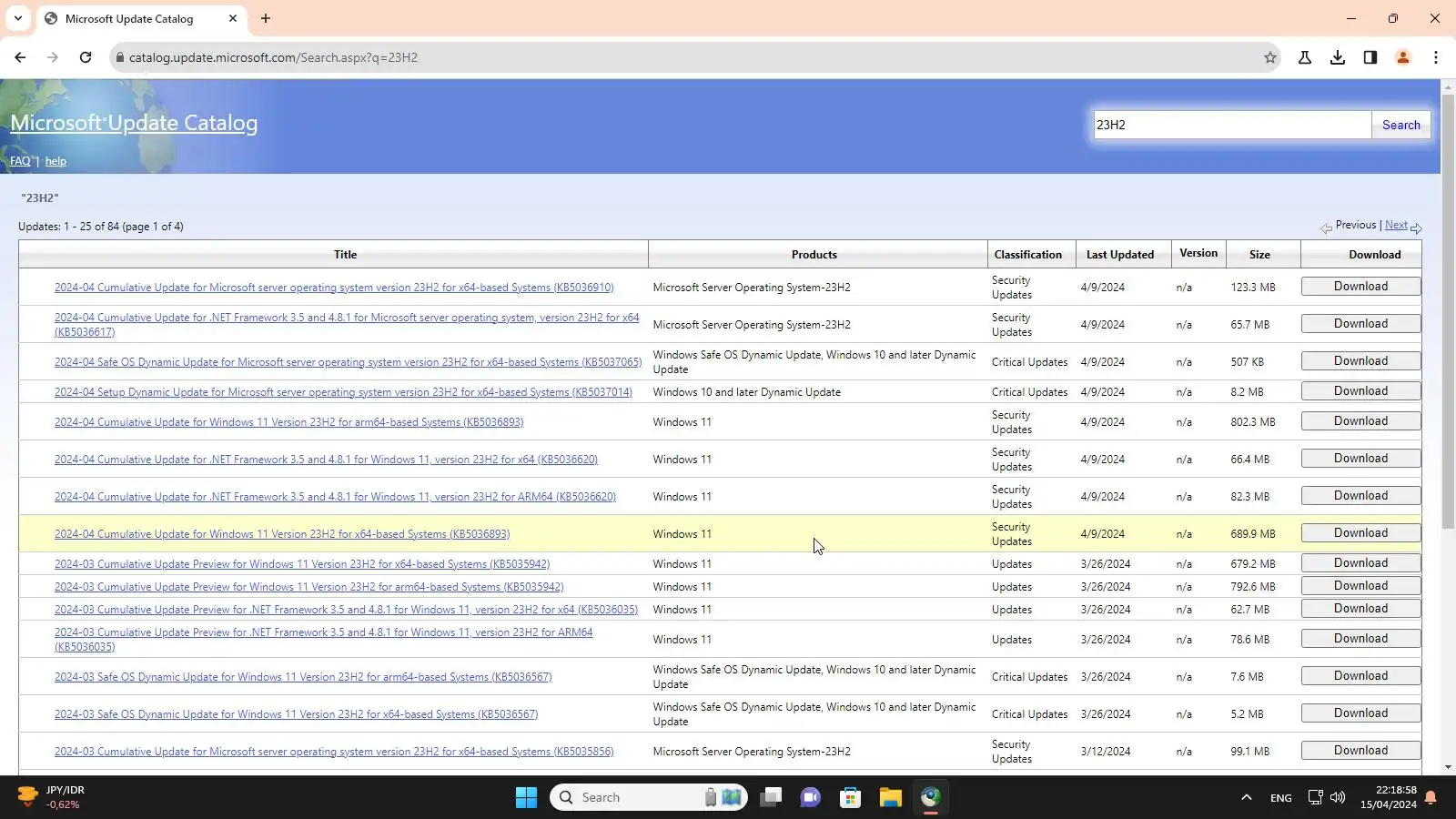Screen dimensions: 1456x819
Task: Download the 802.3 MB arm64 cumulative update
Action: [x=1360, y=421]
